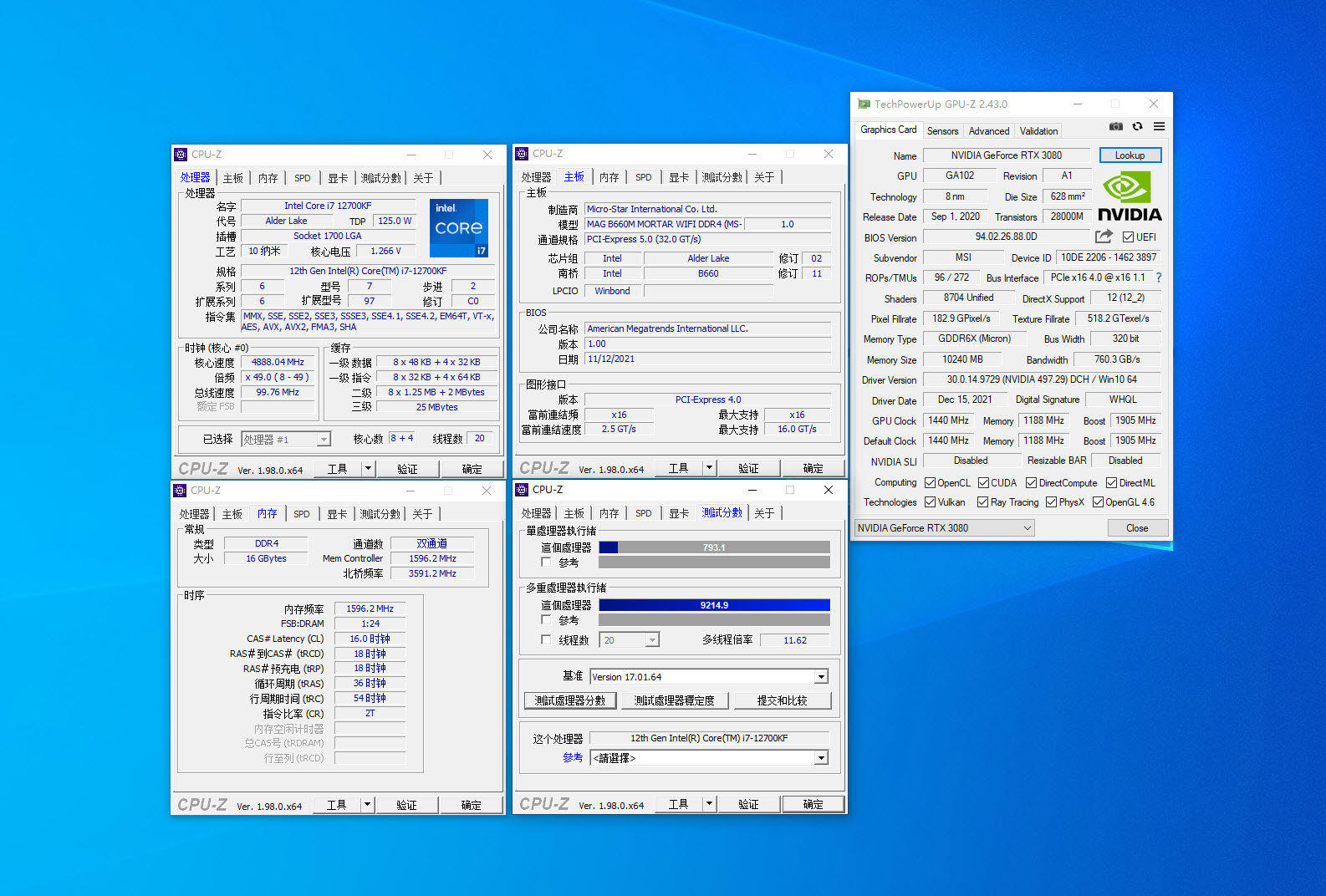The image size is (1326, 896).
Task: Click NVIDIA logo in GPU-Z
Action: pos(1130,196)
